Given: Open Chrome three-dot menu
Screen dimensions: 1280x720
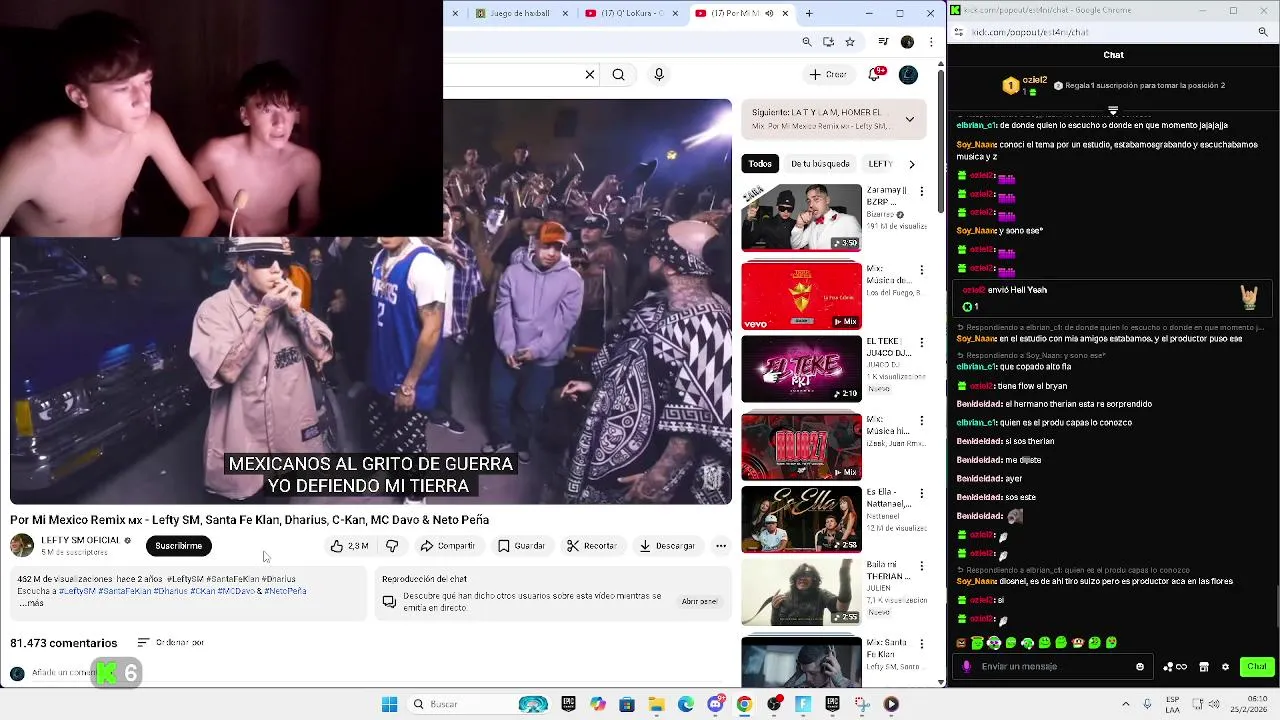Looking at the screenshot, I should [932, 42].
